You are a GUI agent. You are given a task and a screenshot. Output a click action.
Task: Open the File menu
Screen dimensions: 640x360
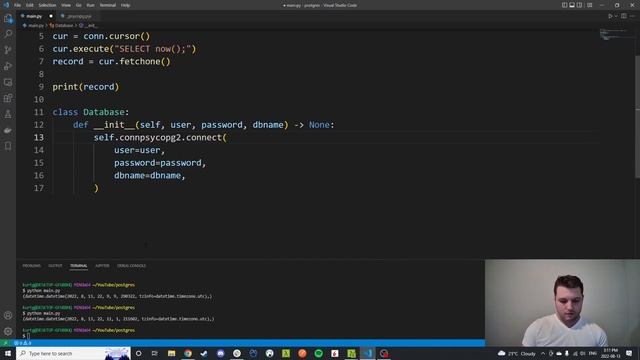point(18,5)
